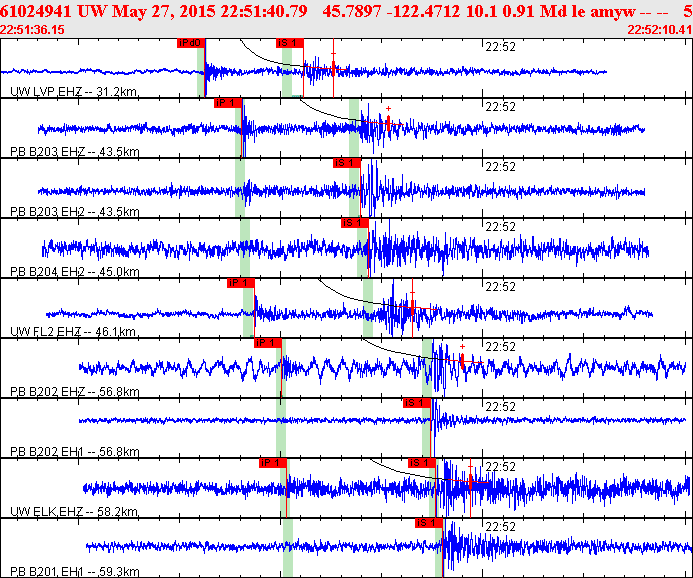
Task: Click the 22:52 time label on FL2 EHZ row
Action: click(x=500, y=287)
